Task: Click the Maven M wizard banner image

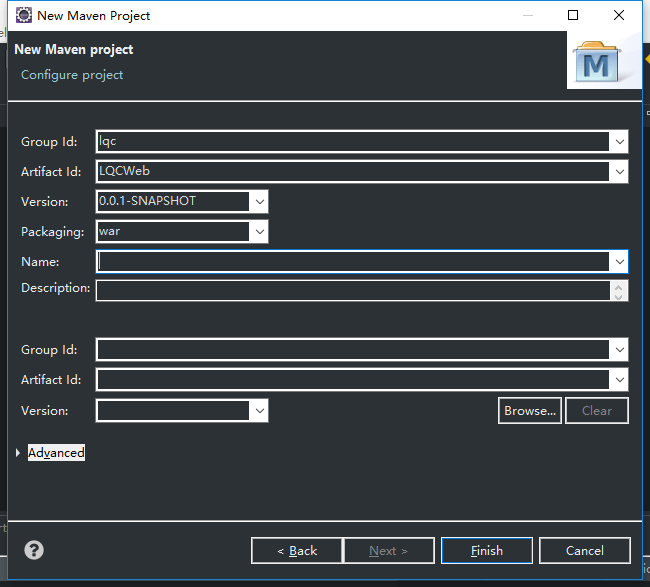Action: [604, 60]
